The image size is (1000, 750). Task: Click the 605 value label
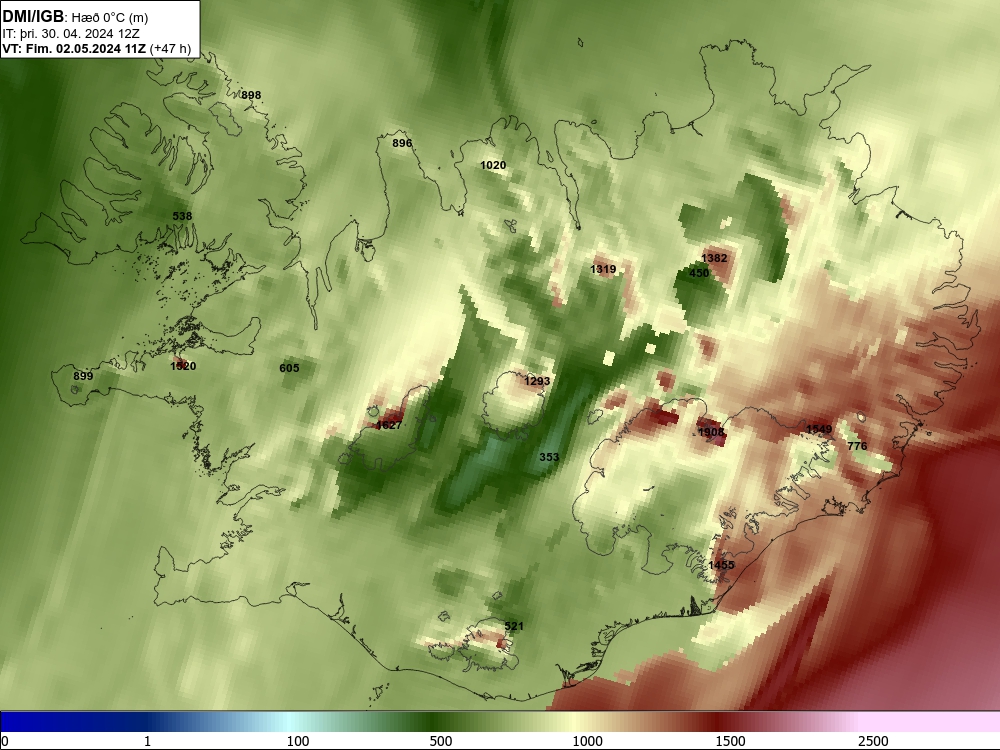pos(289,368)
